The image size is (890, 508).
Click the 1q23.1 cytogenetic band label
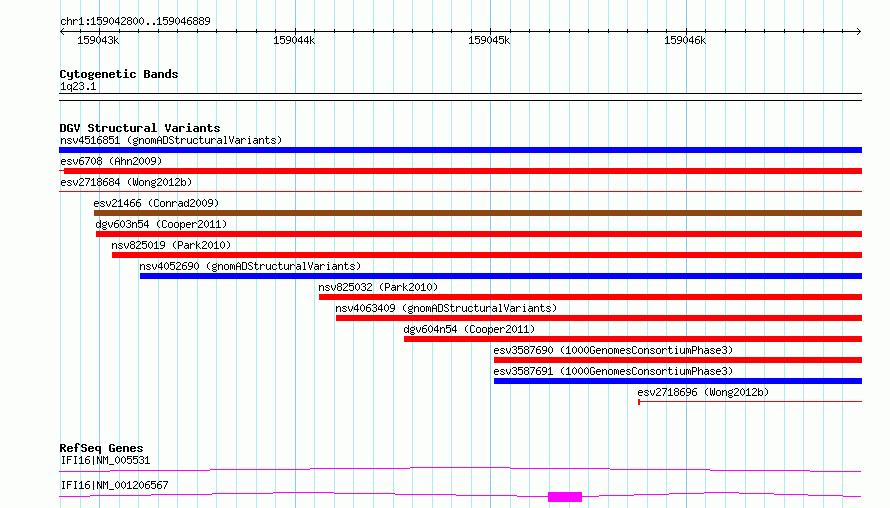point(78,86)
